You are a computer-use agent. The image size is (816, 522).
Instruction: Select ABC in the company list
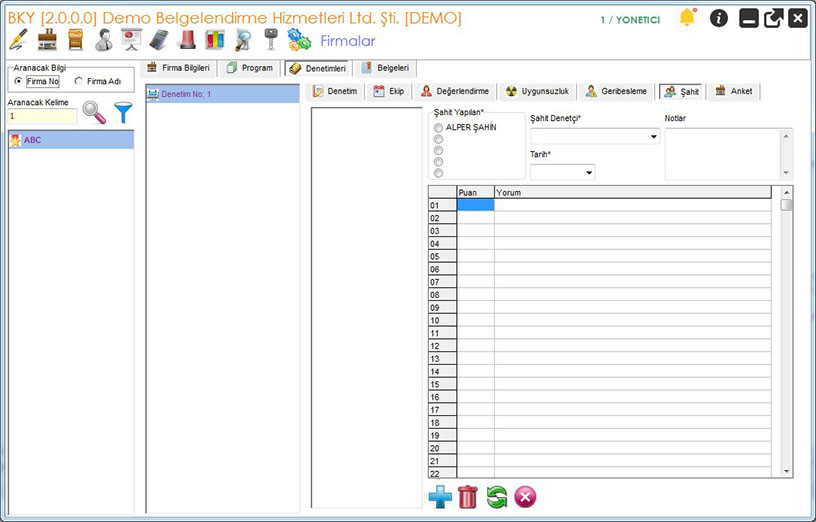[71, 140]
